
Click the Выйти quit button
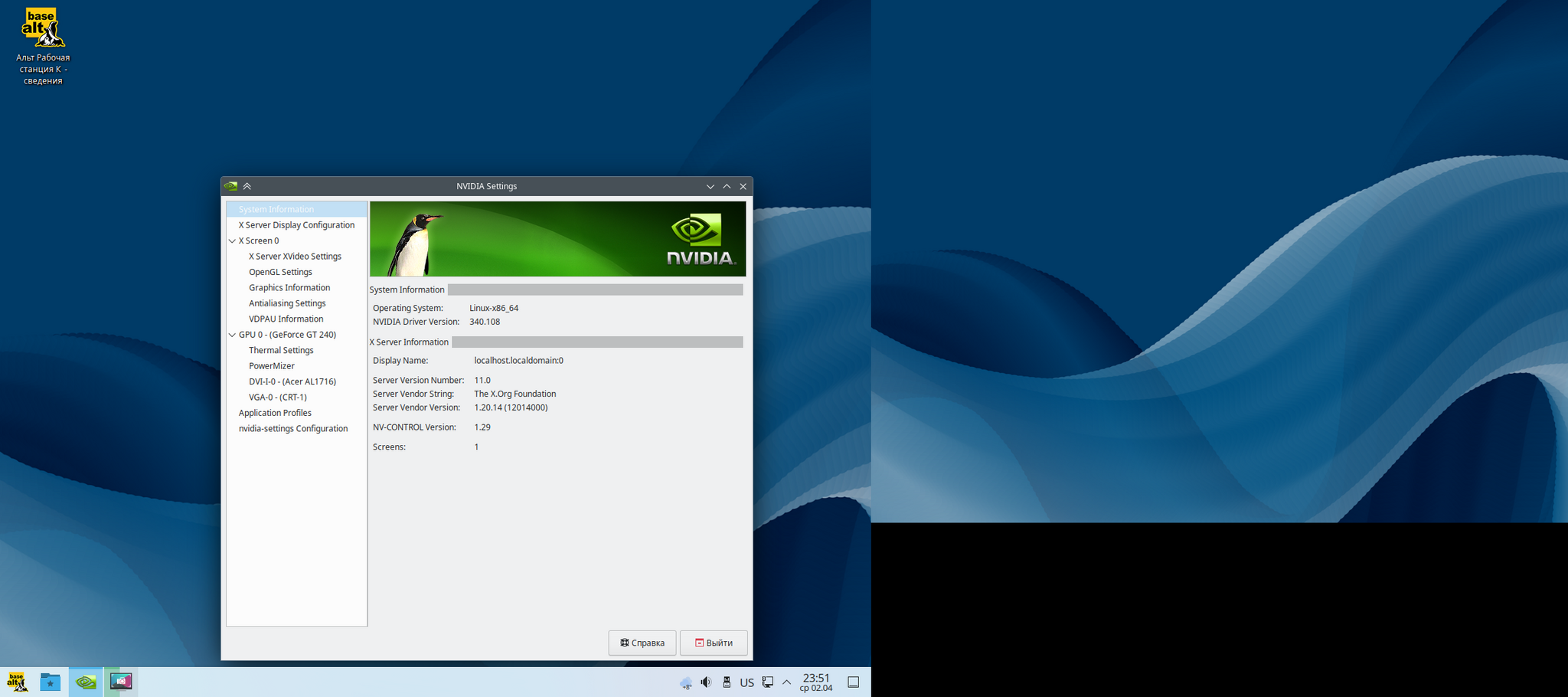pyautogui.click(x=714, y=643)
